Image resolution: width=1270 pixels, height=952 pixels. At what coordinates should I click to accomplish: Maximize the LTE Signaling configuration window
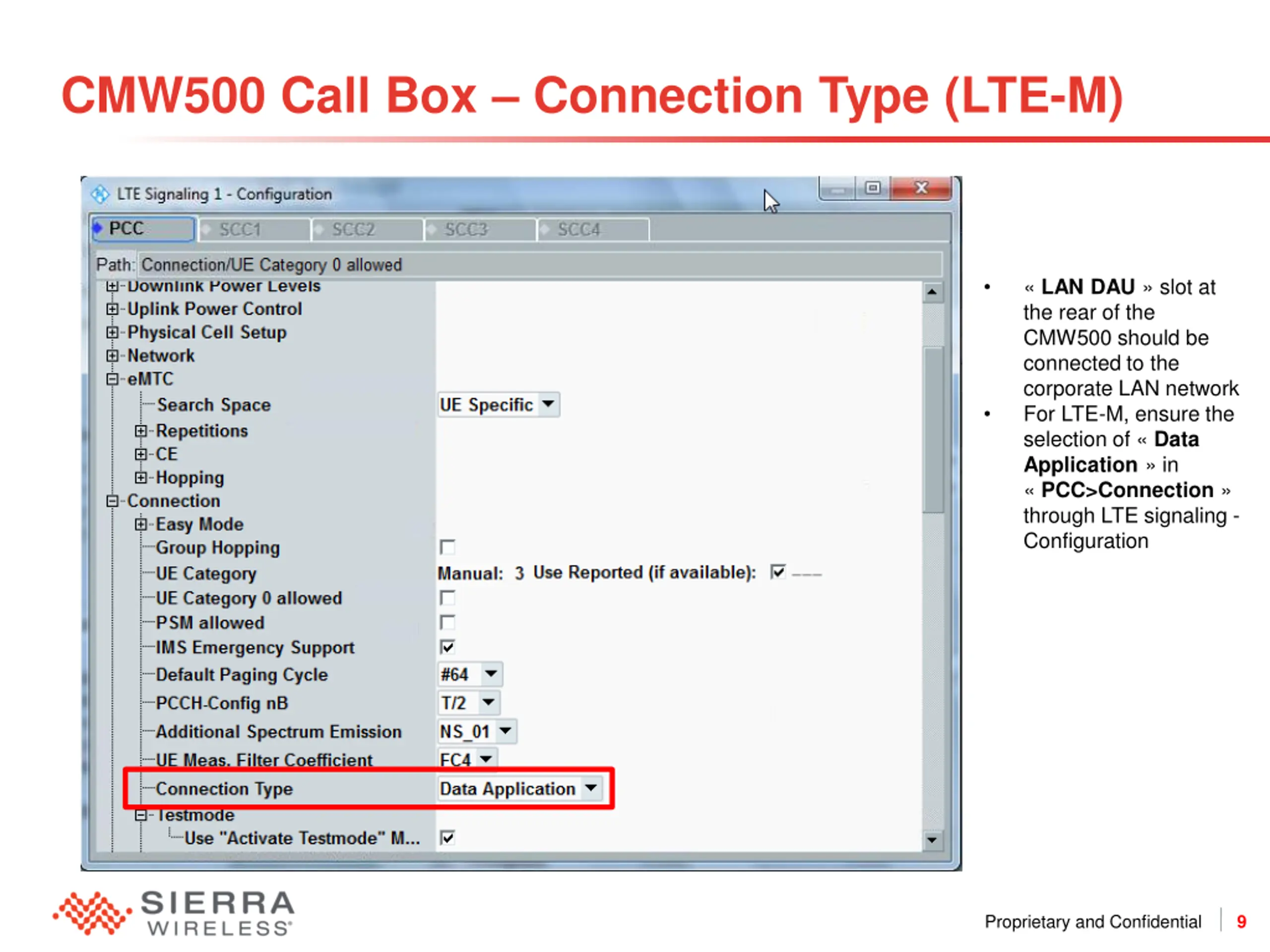coord(873,188)
